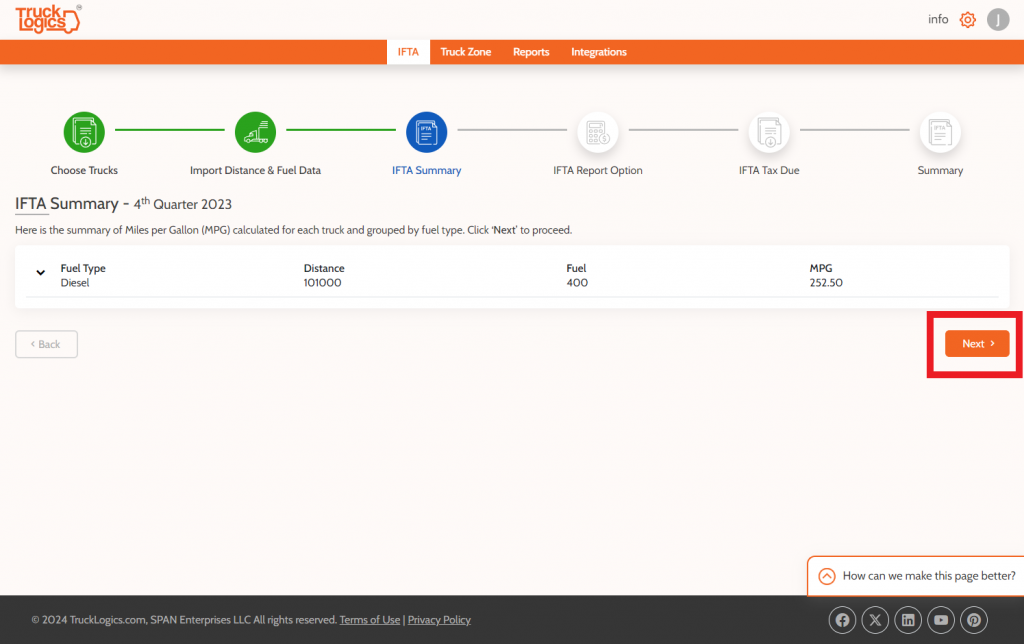Click the IFTA Report Option step icon
The height and width of the screenshot is (644, 1024).
(x=598, y=132)
